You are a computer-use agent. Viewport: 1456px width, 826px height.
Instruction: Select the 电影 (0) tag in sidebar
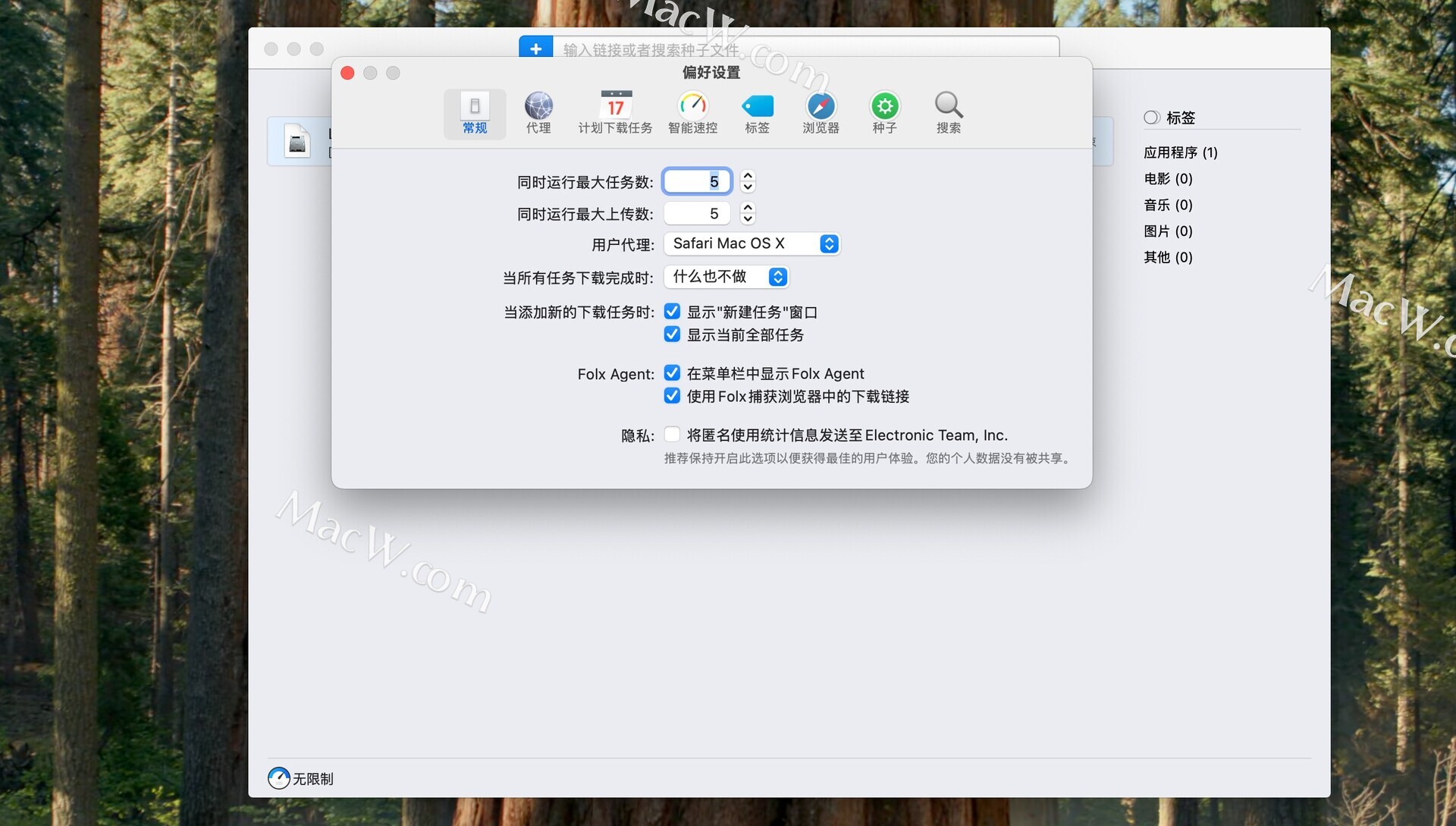[x=1168, y=179]
